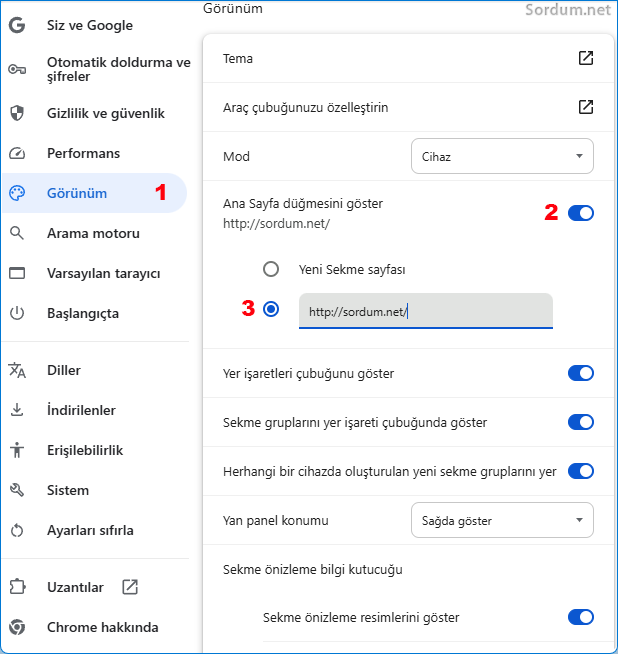The width and height of the screenshot is (618, 654).
Task: Click the Yan panel konumu label
Action: tap(276, 521)
